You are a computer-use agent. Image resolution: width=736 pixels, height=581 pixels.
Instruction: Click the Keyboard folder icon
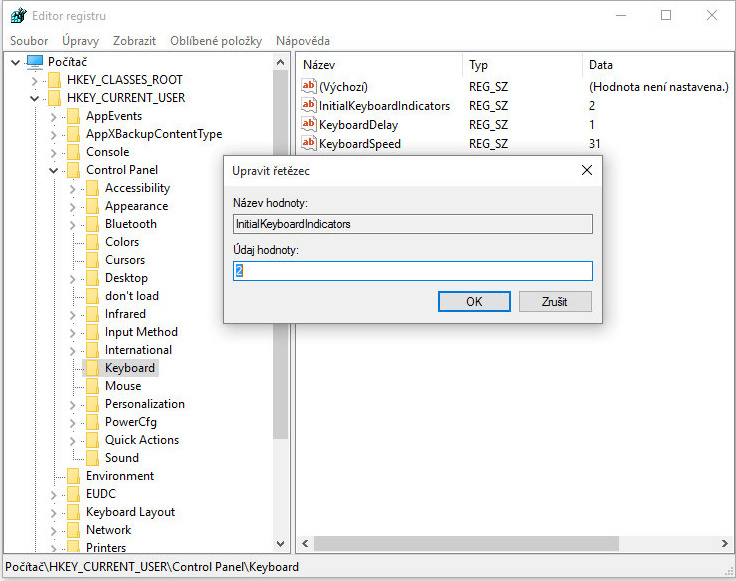(x=92, y=368)
